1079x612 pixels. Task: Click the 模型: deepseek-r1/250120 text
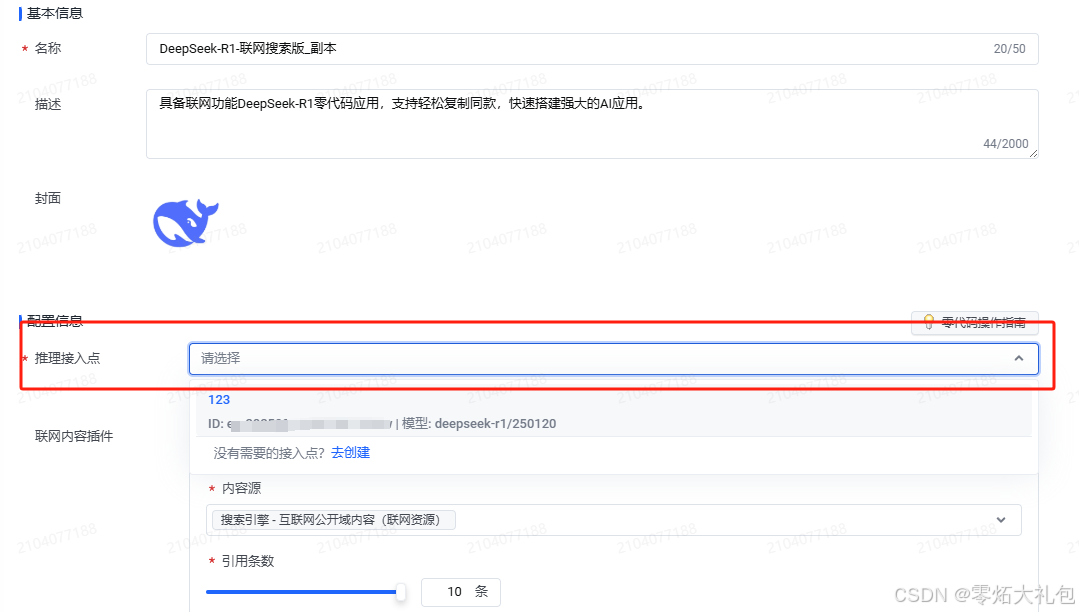(x=479, y=424)
